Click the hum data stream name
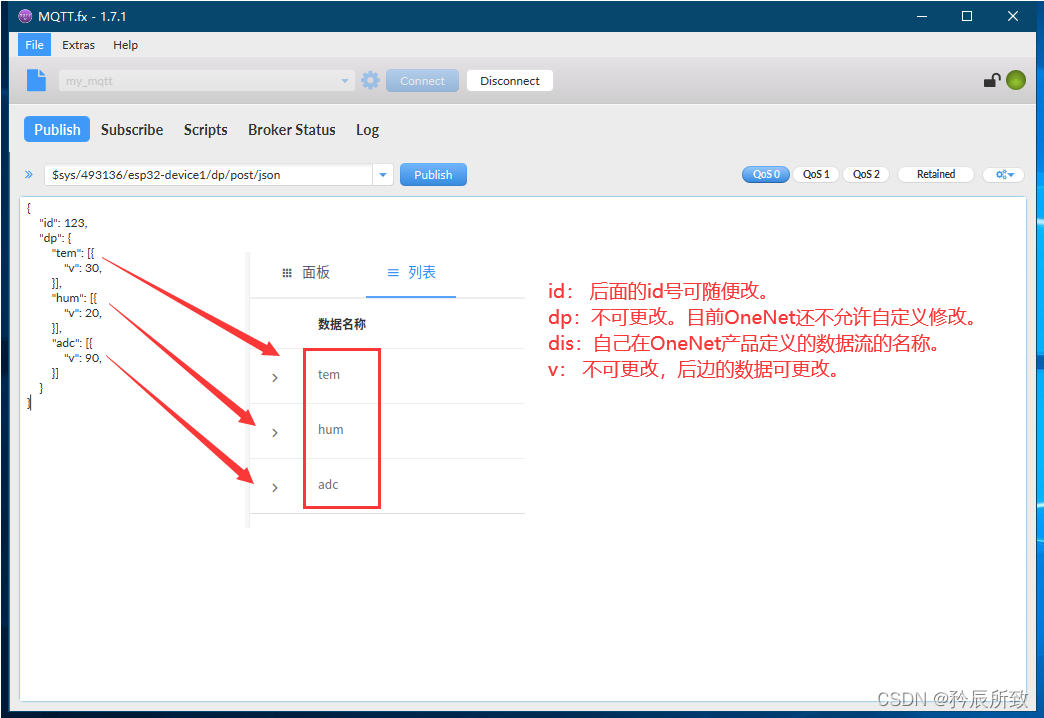The image size is (1044, 718). [x=330, y=430]
